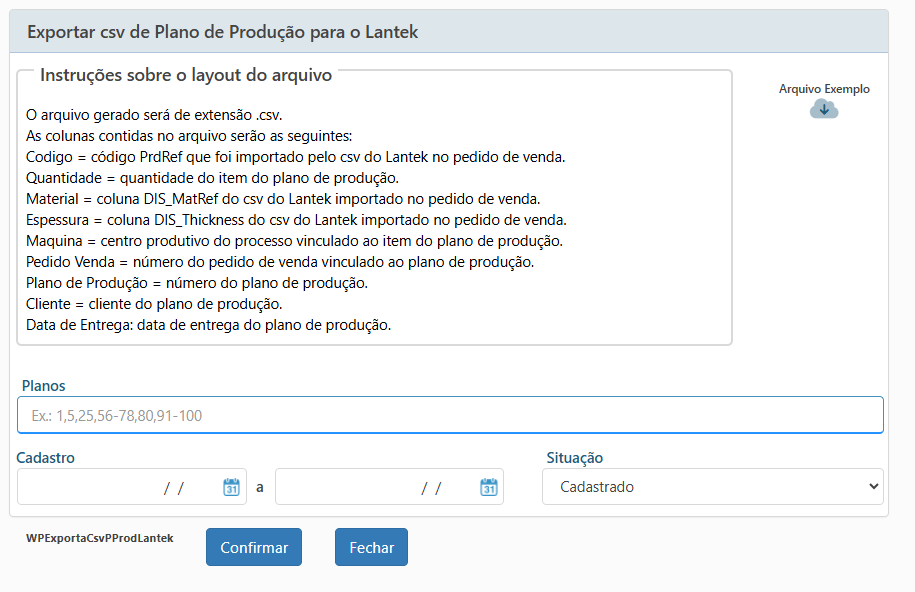Click the Instruções sobre o layout legend
This screenshot has height=592, width=915.
[186, 75]
